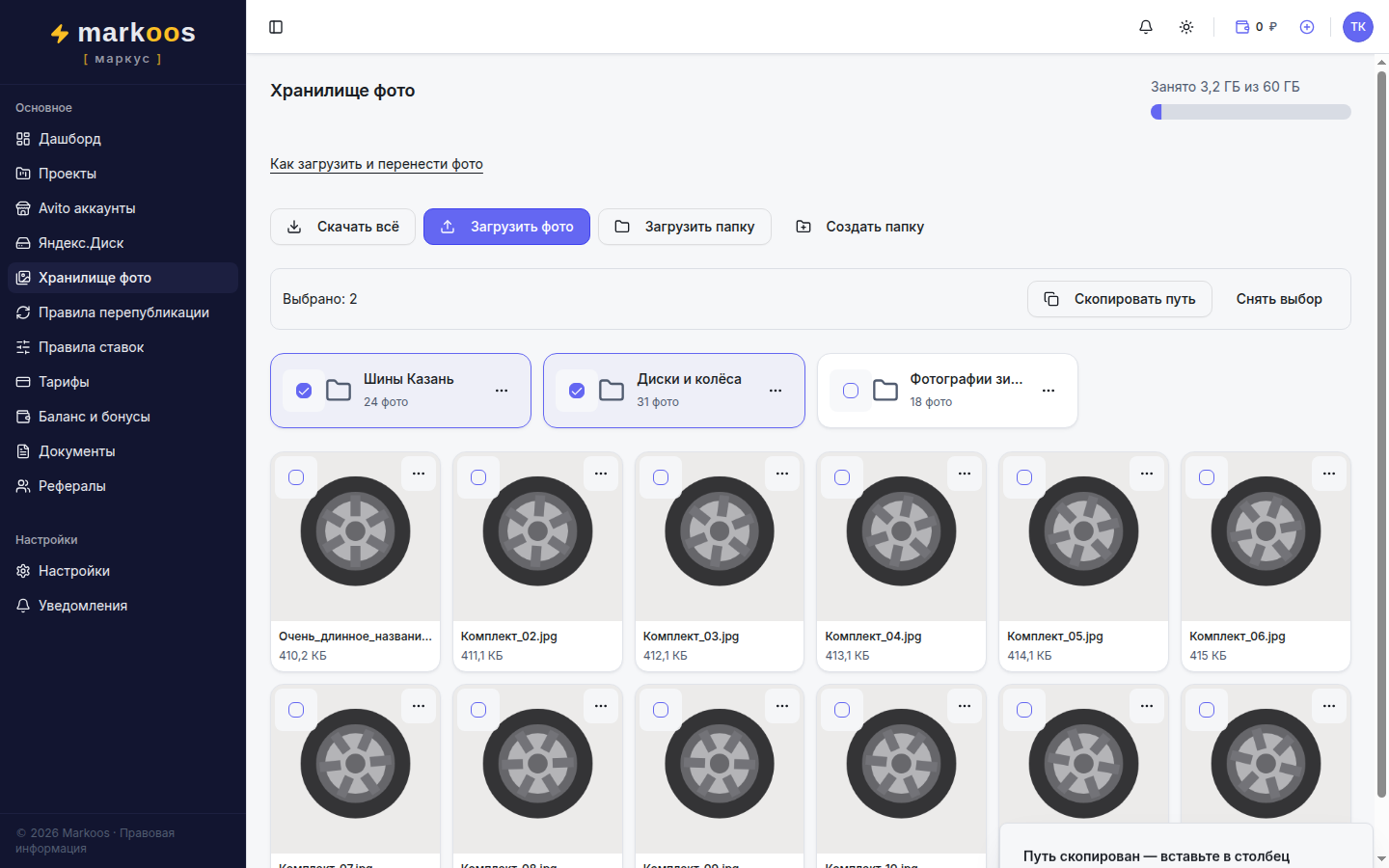Click the Создать папку button
This screenshot has height=868, width=1389.
[859, 227]
